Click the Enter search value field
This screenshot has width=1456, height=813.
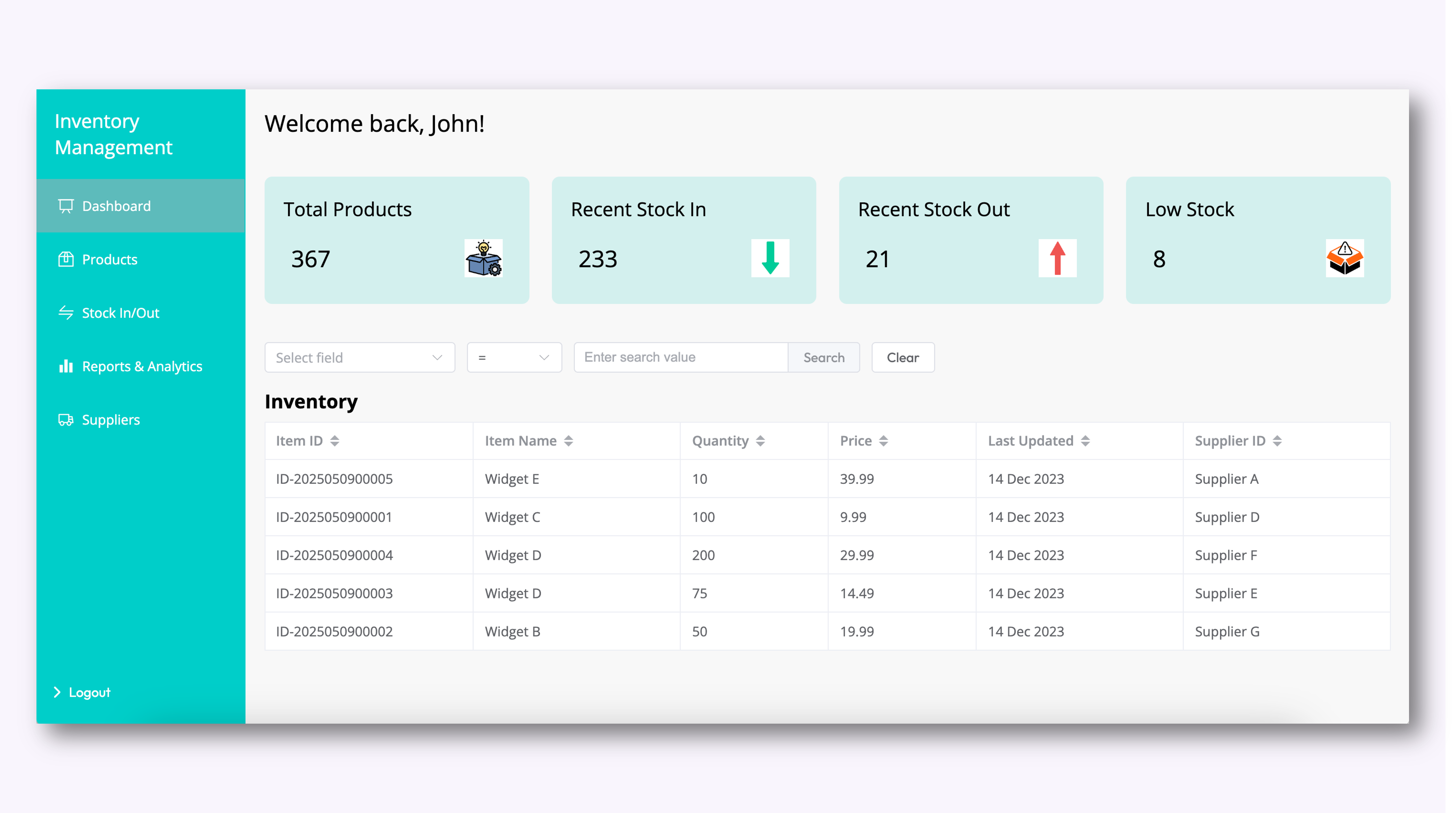[680, 357]
